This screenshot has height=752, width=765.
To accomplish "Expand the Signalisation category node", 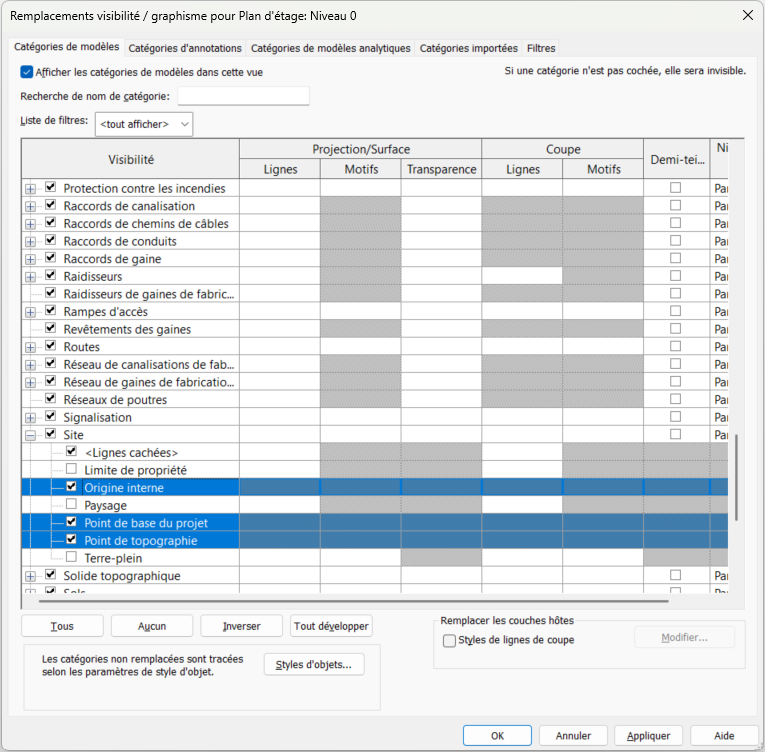I will [30, 417].
